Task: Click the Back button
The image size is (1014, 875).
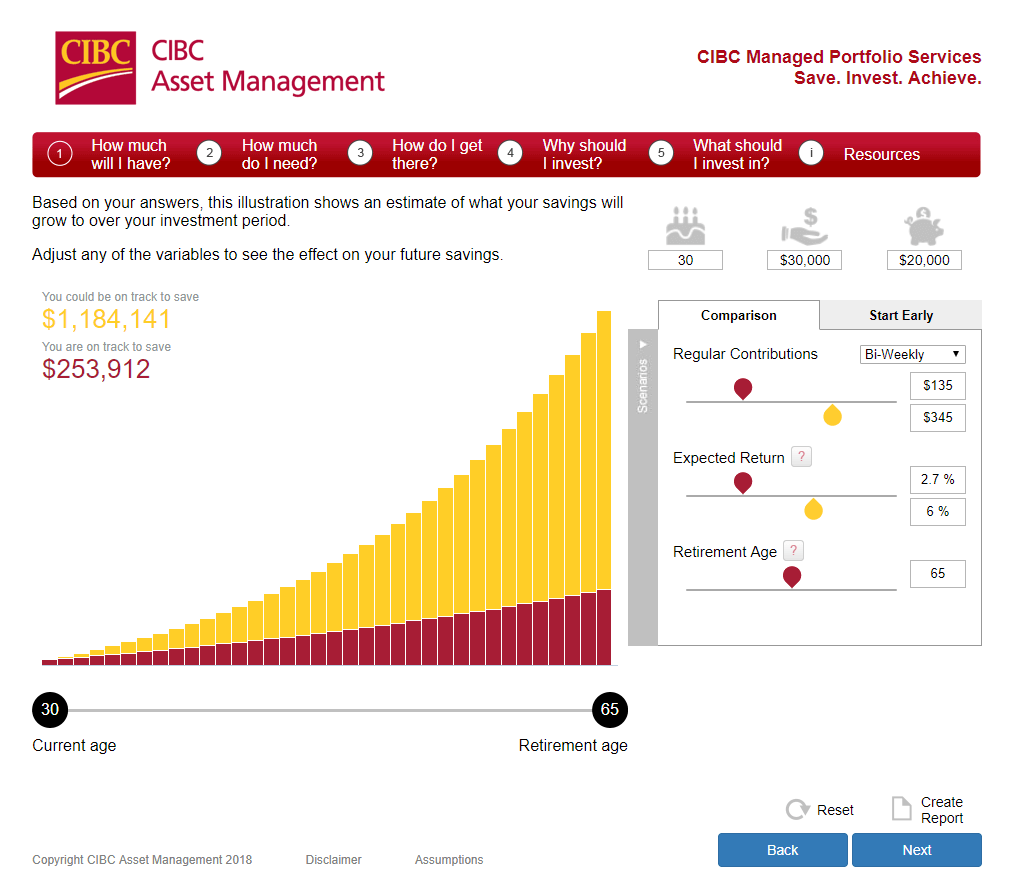Action: [x=782, y=850]
